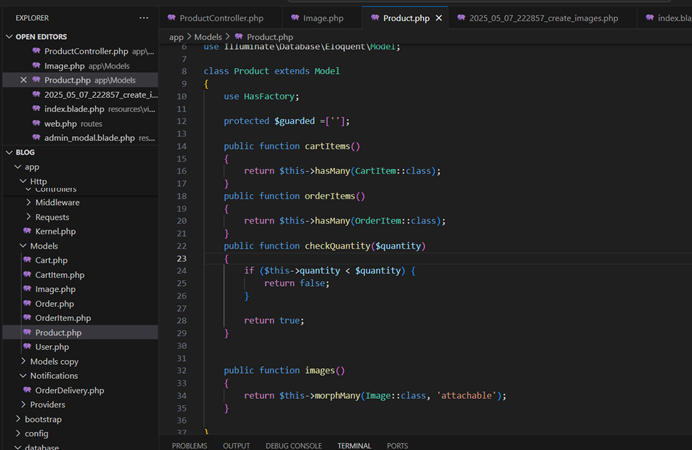
Task: Click the Explorer more actions ellipsis
Action: click(144, 18)
